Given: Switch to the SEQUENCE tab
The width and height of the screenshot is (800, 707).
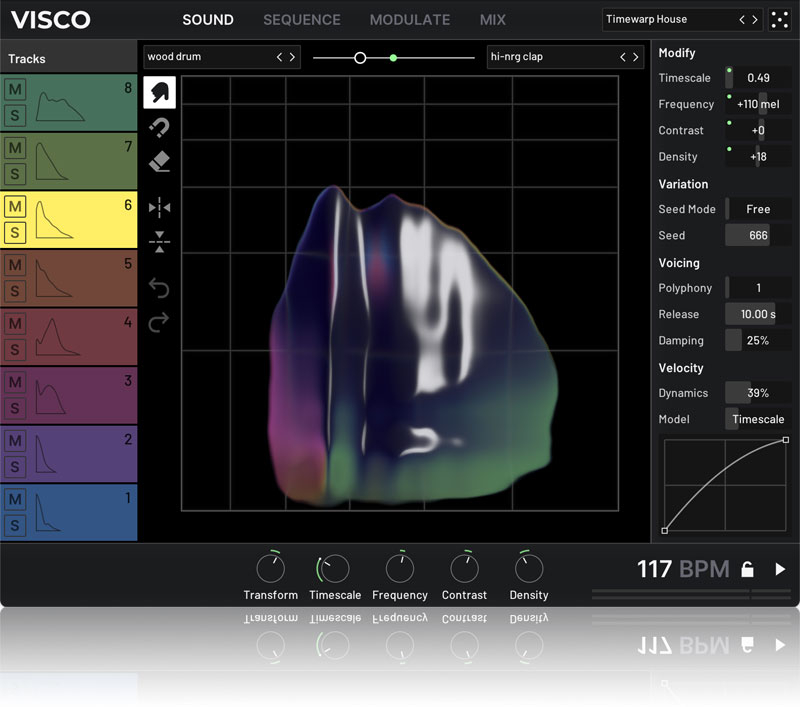Looking at the screenshot, I should 301,20.
